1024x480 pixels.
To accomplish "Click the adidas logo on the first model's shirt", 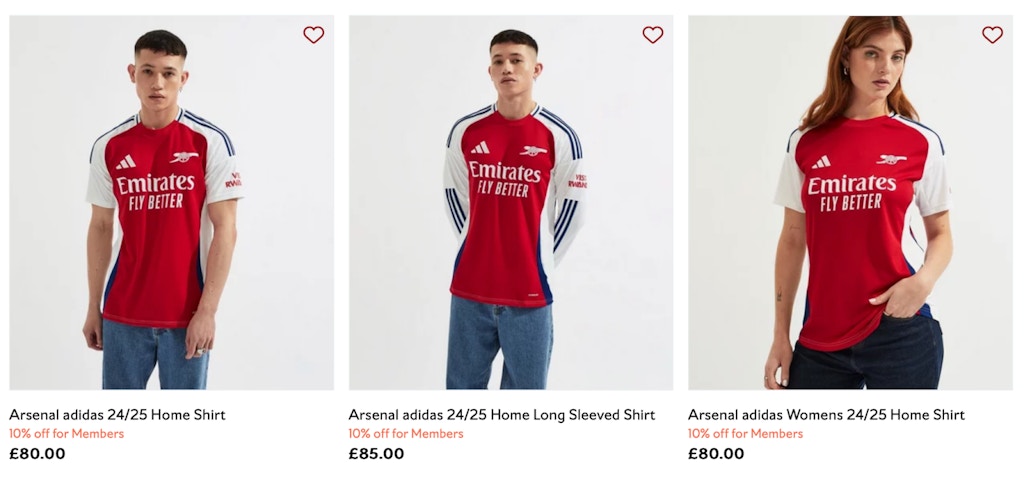I will [125, 162].
